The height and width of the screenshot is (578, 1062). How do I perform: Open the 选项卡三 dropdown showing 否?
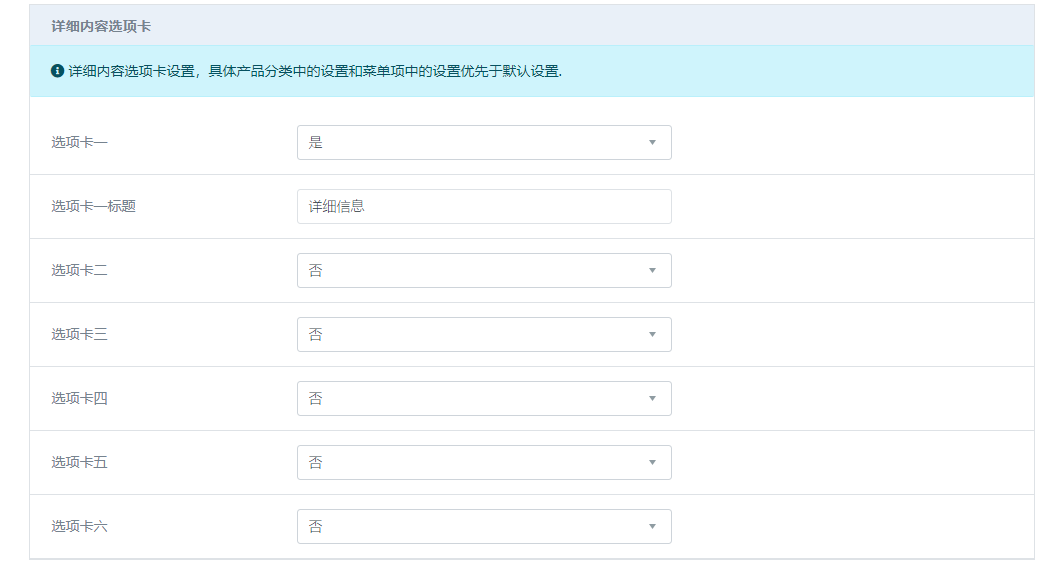tap(483, 335)
